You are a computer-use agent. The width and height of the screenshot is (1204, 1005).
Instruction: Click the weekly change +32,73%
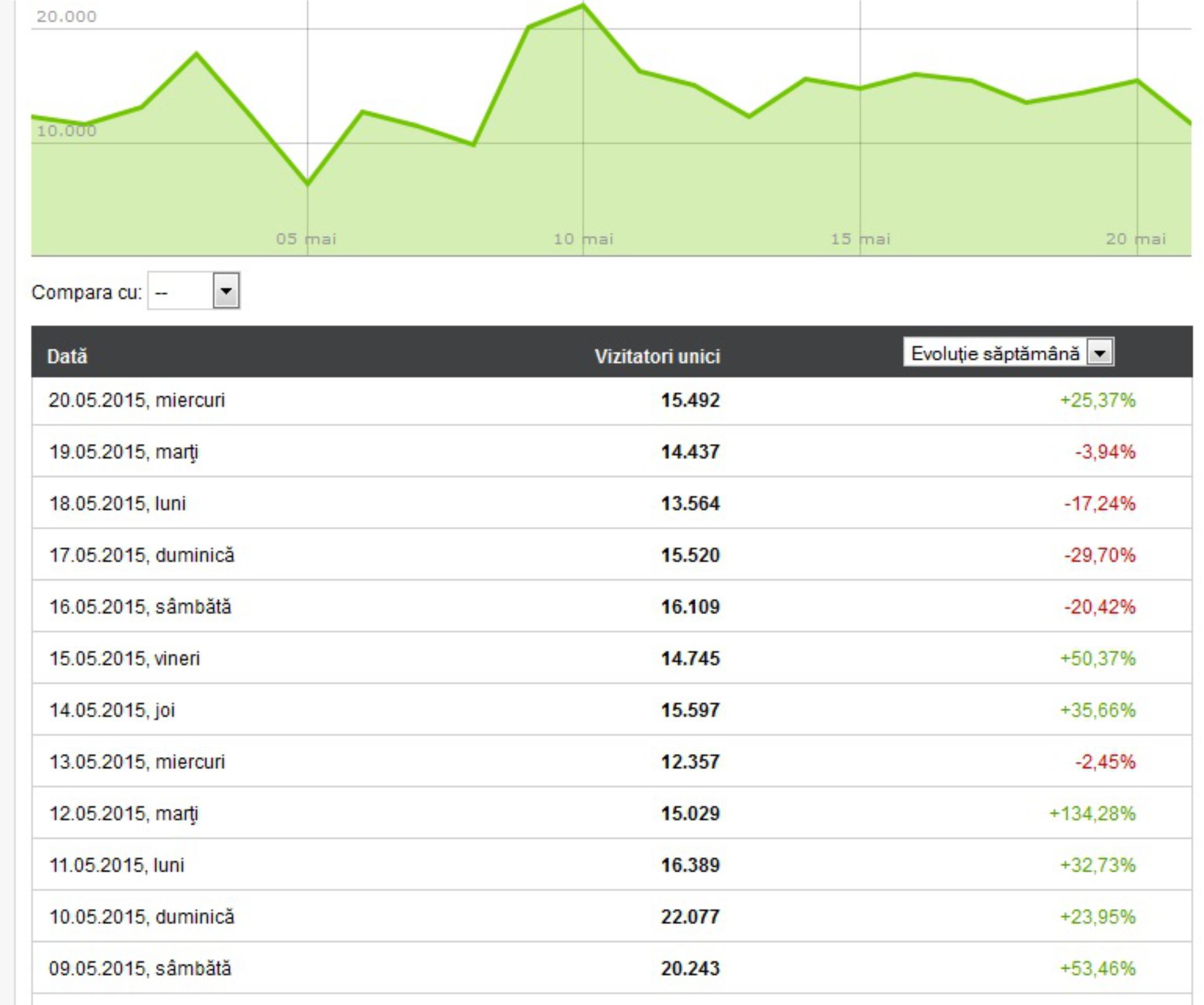(x=1098, y=865)
